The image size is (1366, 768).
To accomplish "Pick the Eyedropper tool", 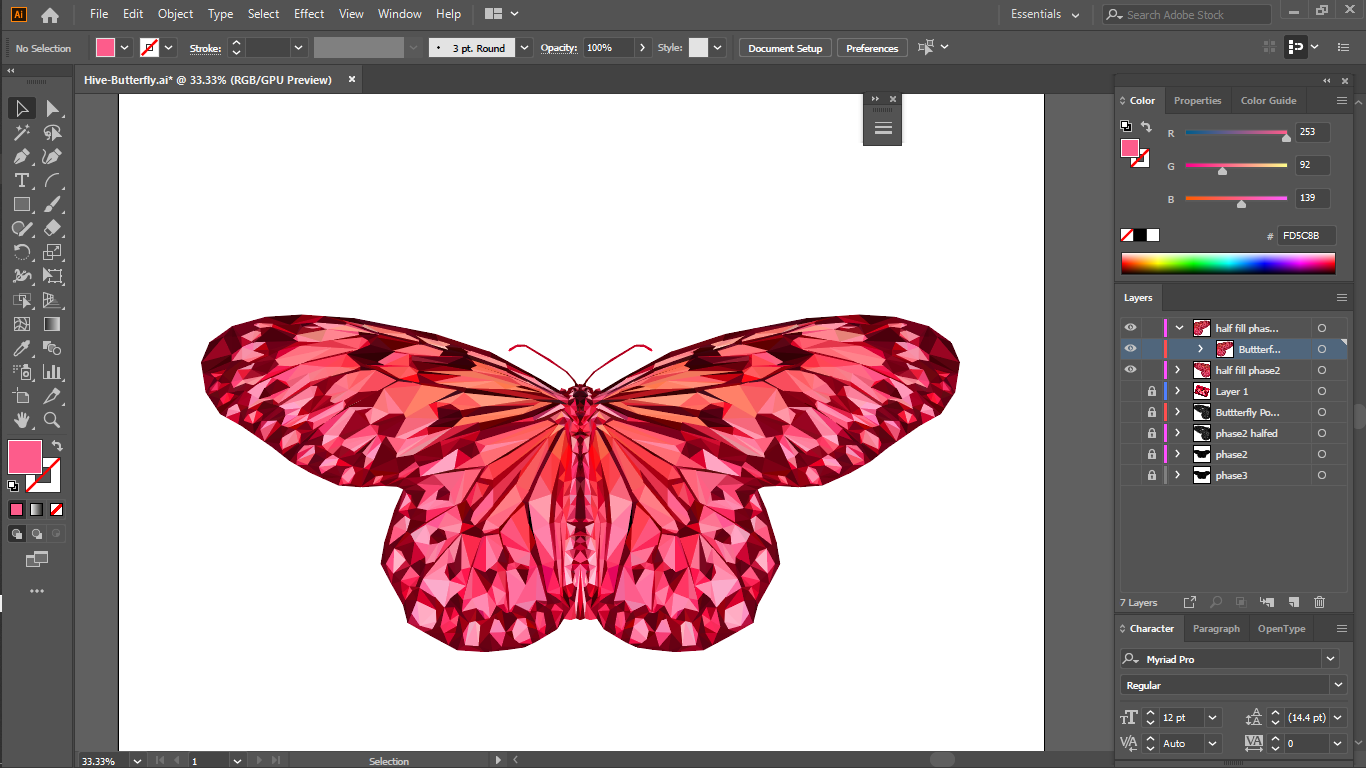I will (x=21, y=348).
